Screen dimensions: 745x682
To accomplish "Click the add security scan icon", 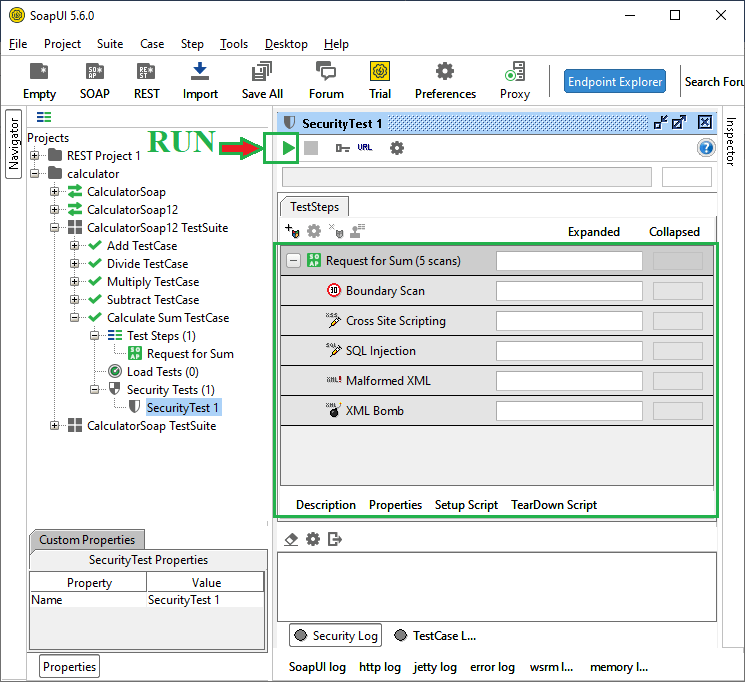I will pos(292,231).
